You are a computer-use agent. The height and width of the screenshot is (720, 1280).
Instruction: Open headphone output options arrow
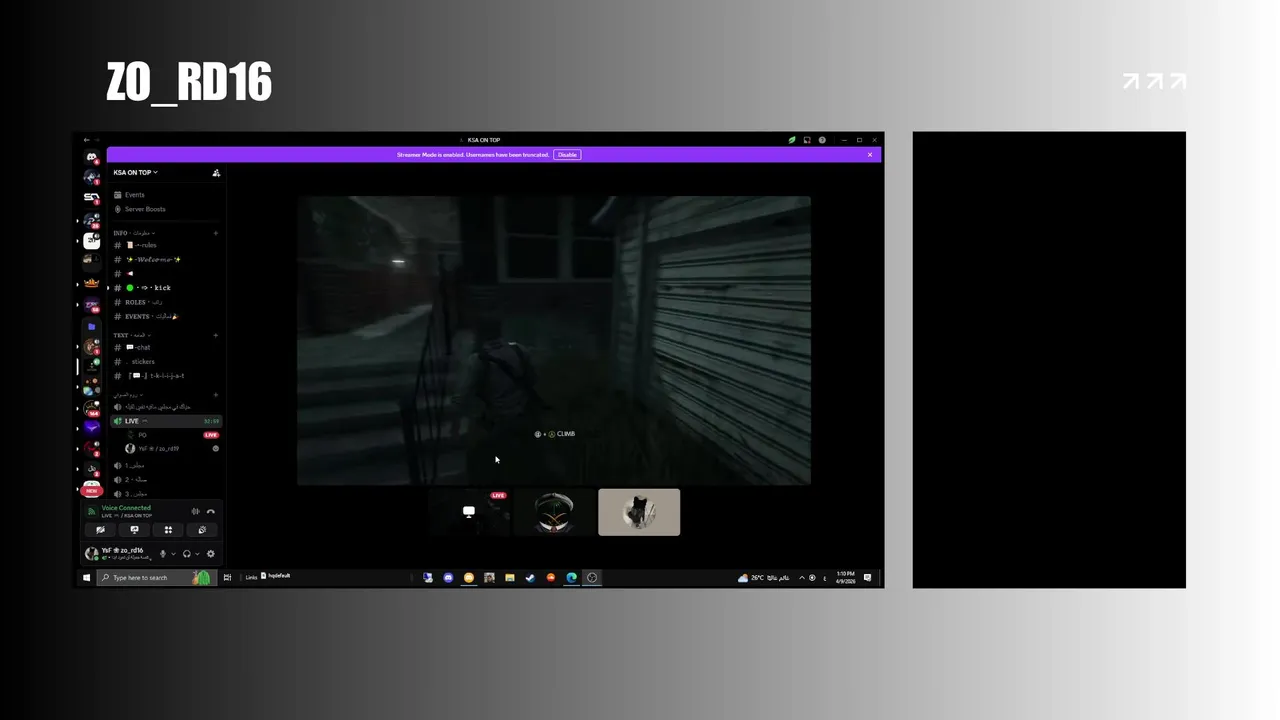(197, 554)
